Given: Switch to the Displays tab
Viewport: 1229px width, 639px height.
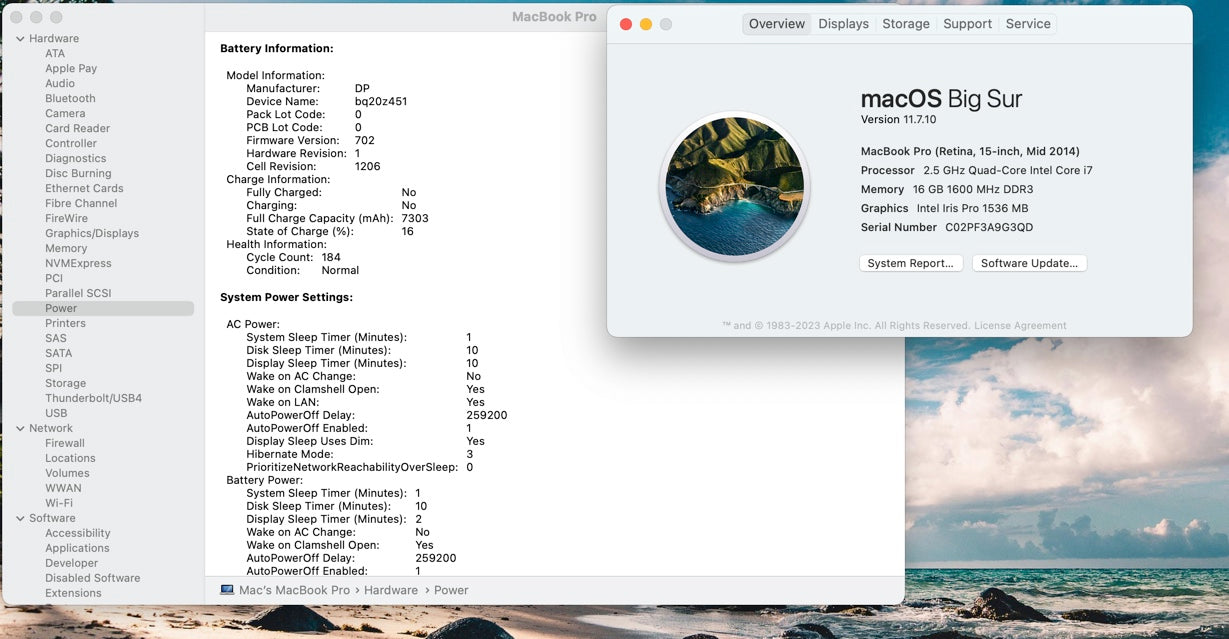Looking at the screenshot, I should coord(843,24).
